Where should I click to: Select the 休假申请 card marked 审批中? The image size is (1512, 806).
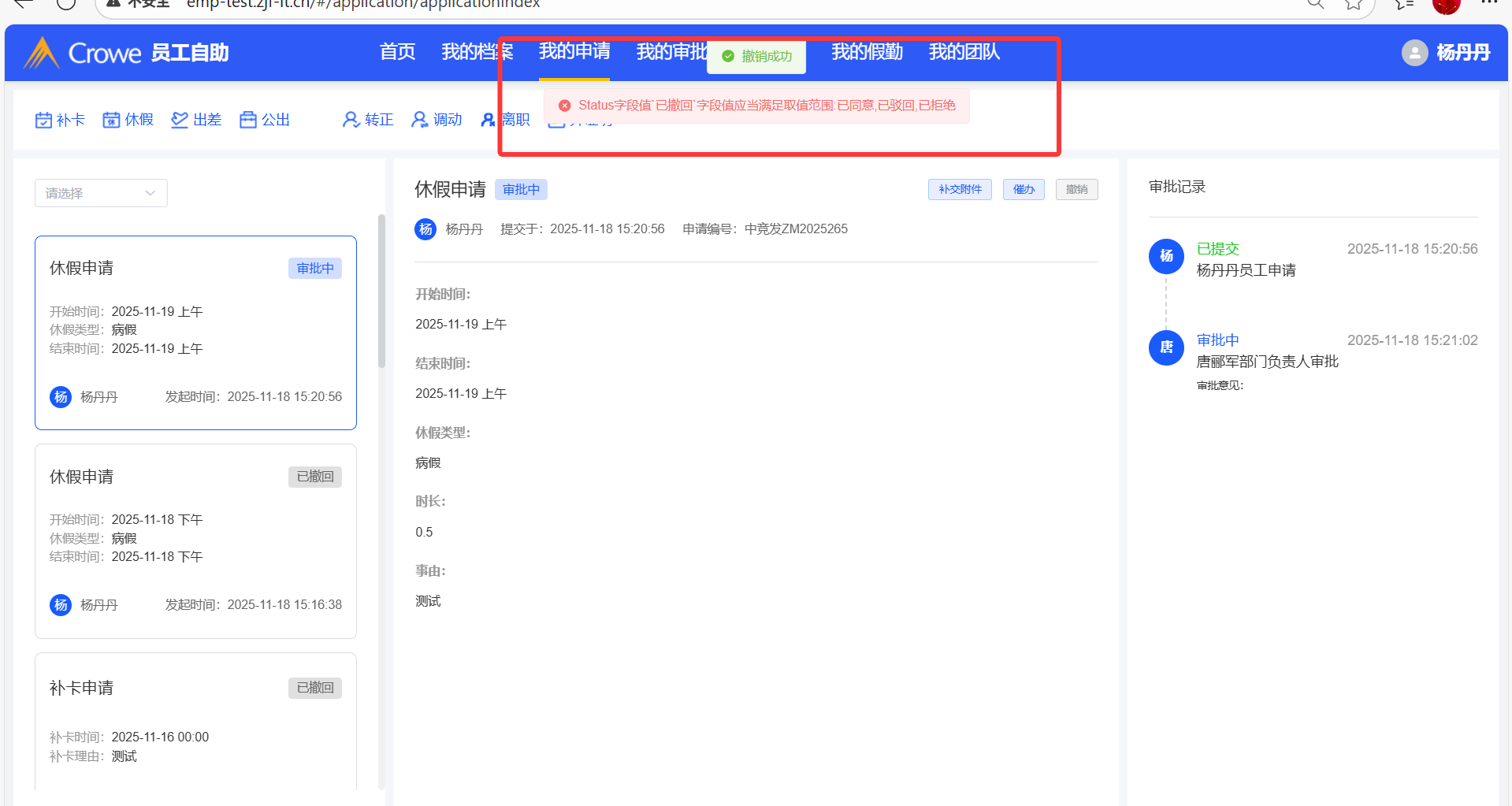195,332
